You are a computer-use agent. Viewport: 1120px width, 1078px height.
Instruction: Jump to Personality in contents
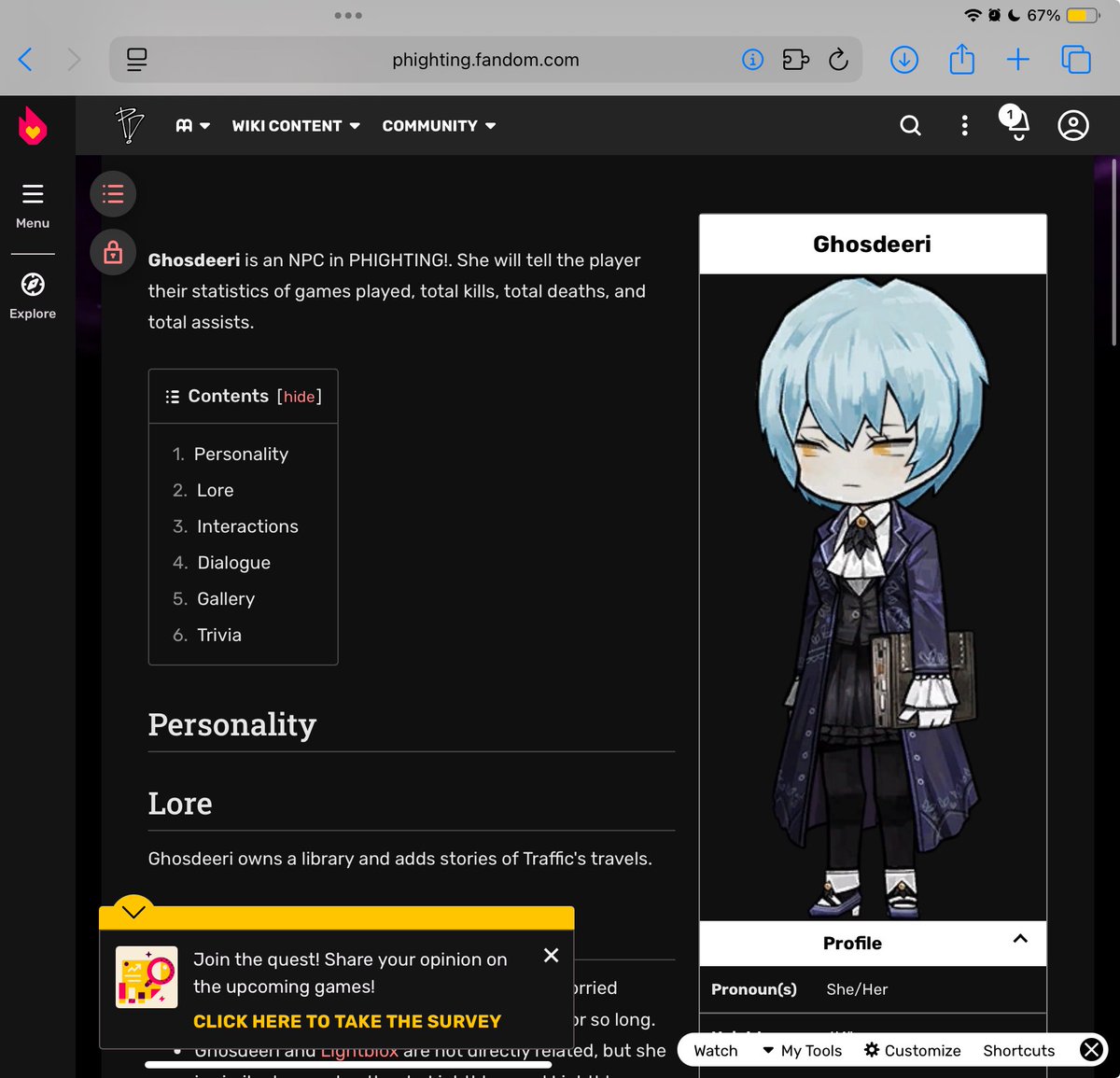tap(241, 455)
